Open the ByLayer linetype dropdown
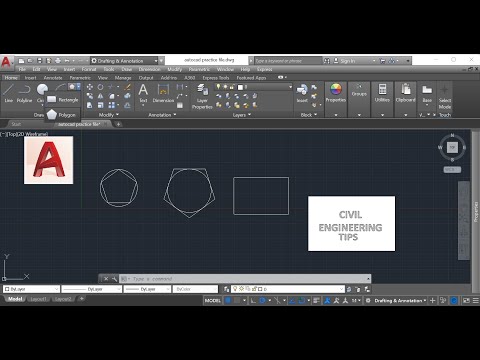 pos(92,289)
